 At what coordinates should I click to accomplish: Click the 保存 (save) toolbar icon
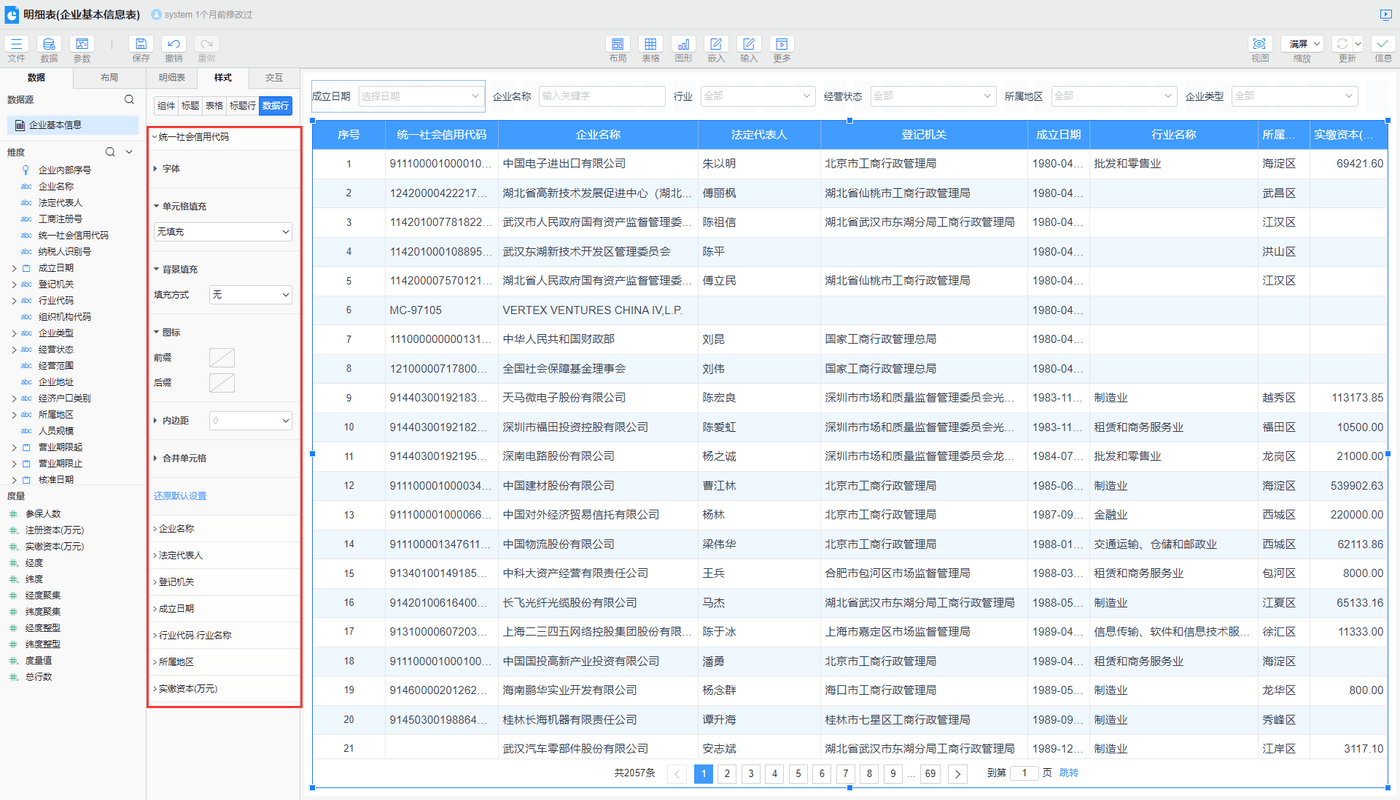tap(141, 45)
